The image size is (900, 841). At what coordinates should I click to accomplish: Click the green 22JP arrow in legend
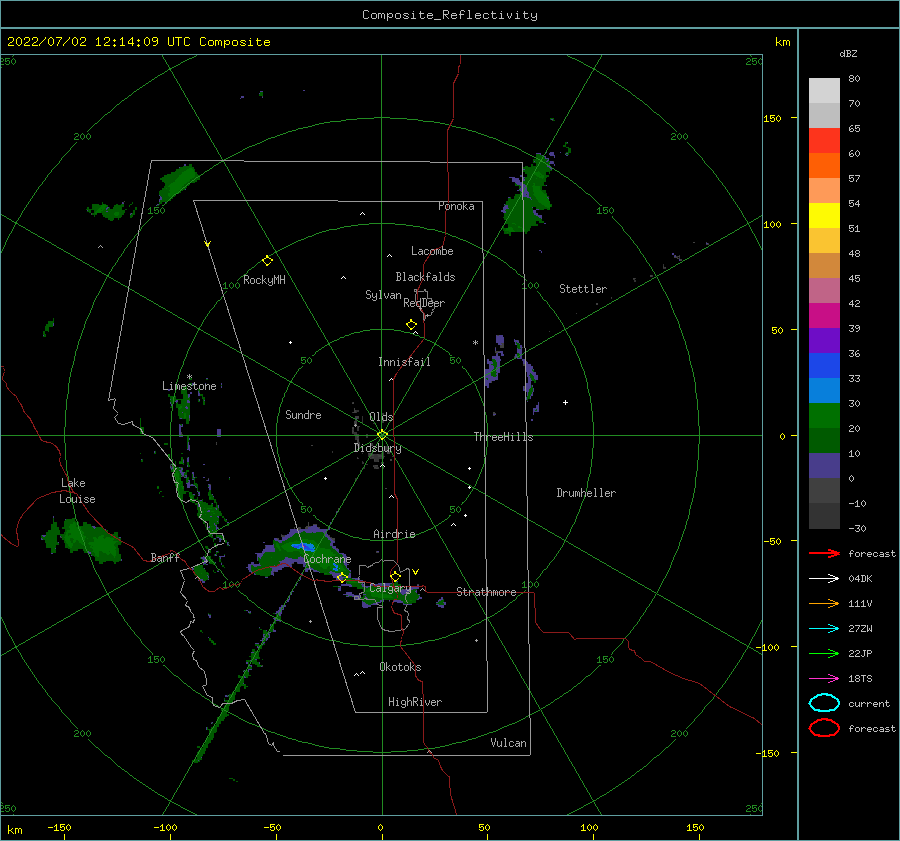point(824,653)
